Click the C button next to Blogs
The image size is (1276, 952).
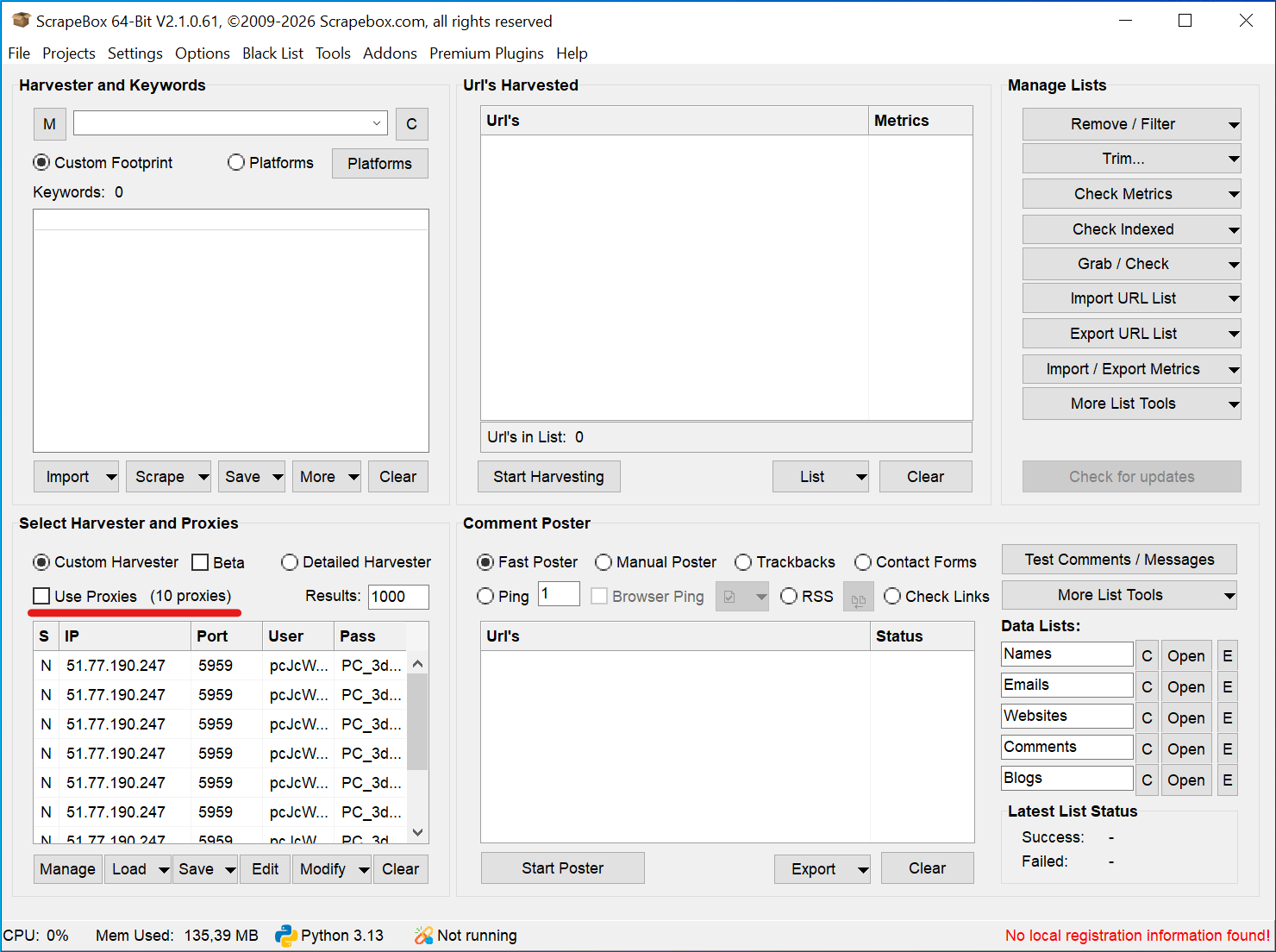pos(1147,780)
